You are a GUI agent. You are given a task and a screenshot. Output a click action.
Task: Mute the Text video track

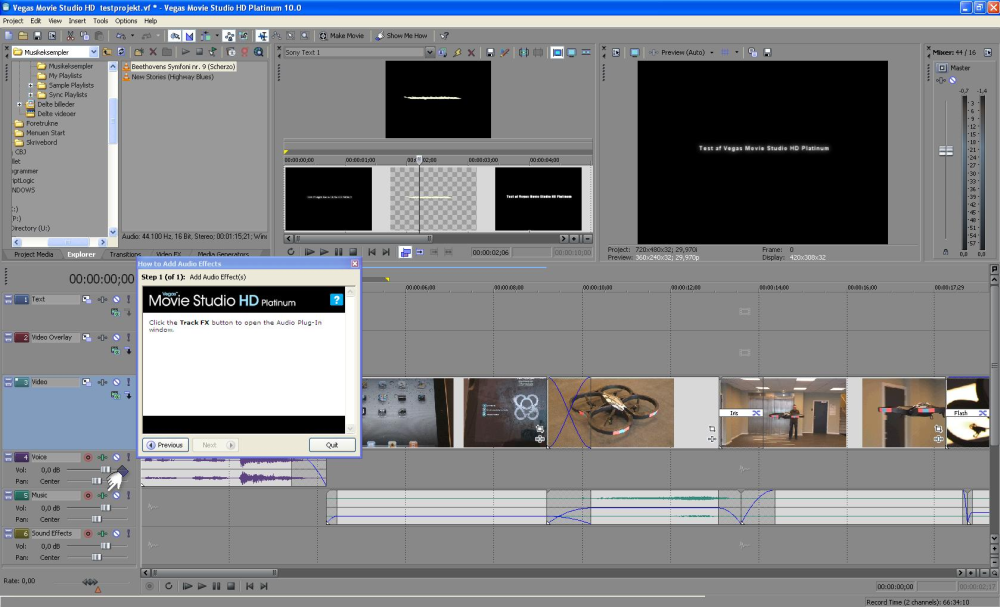point(116,299)
